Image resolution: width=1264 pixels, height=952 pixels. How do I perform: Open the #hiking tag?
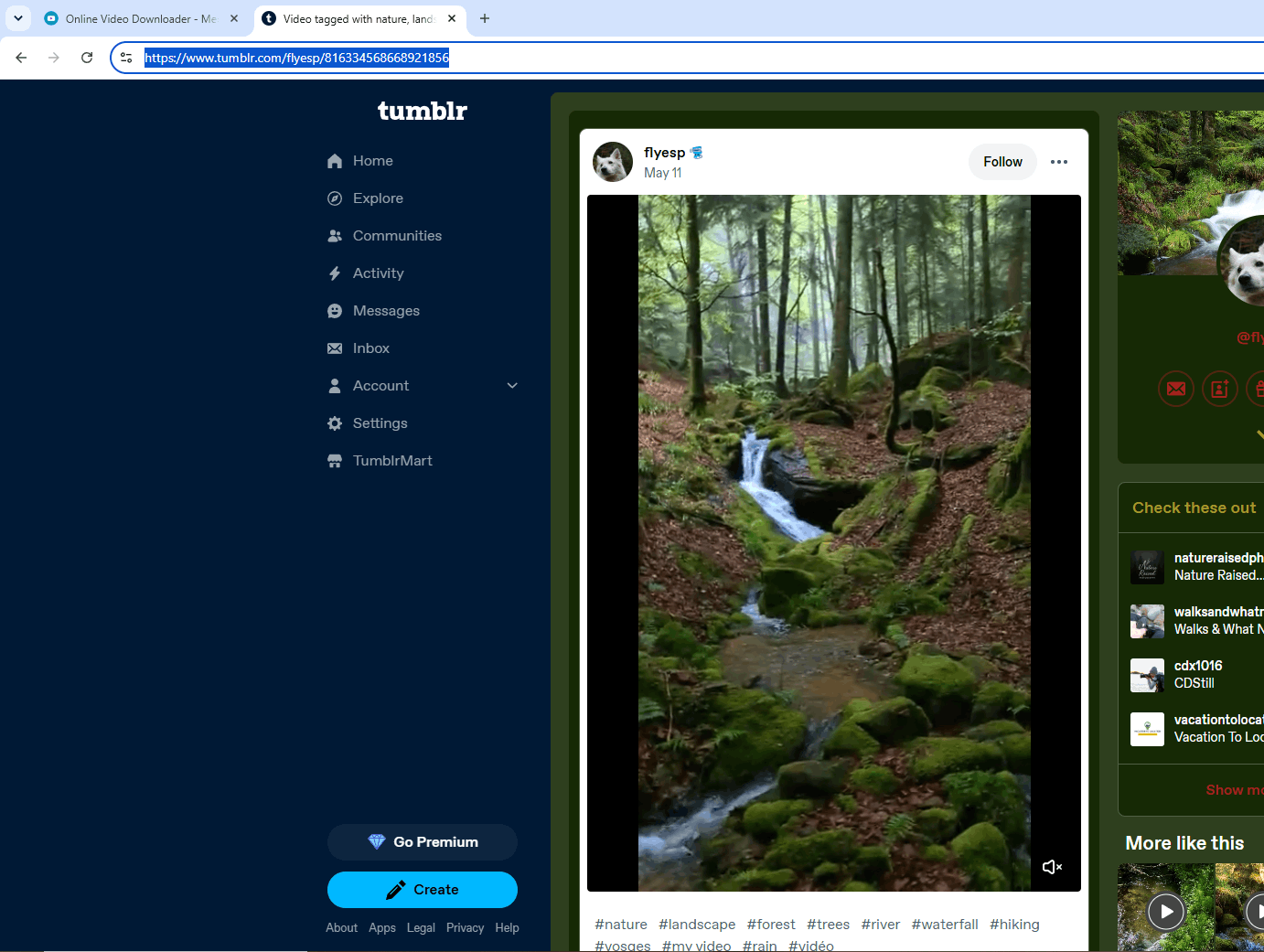click(1014, 925)
